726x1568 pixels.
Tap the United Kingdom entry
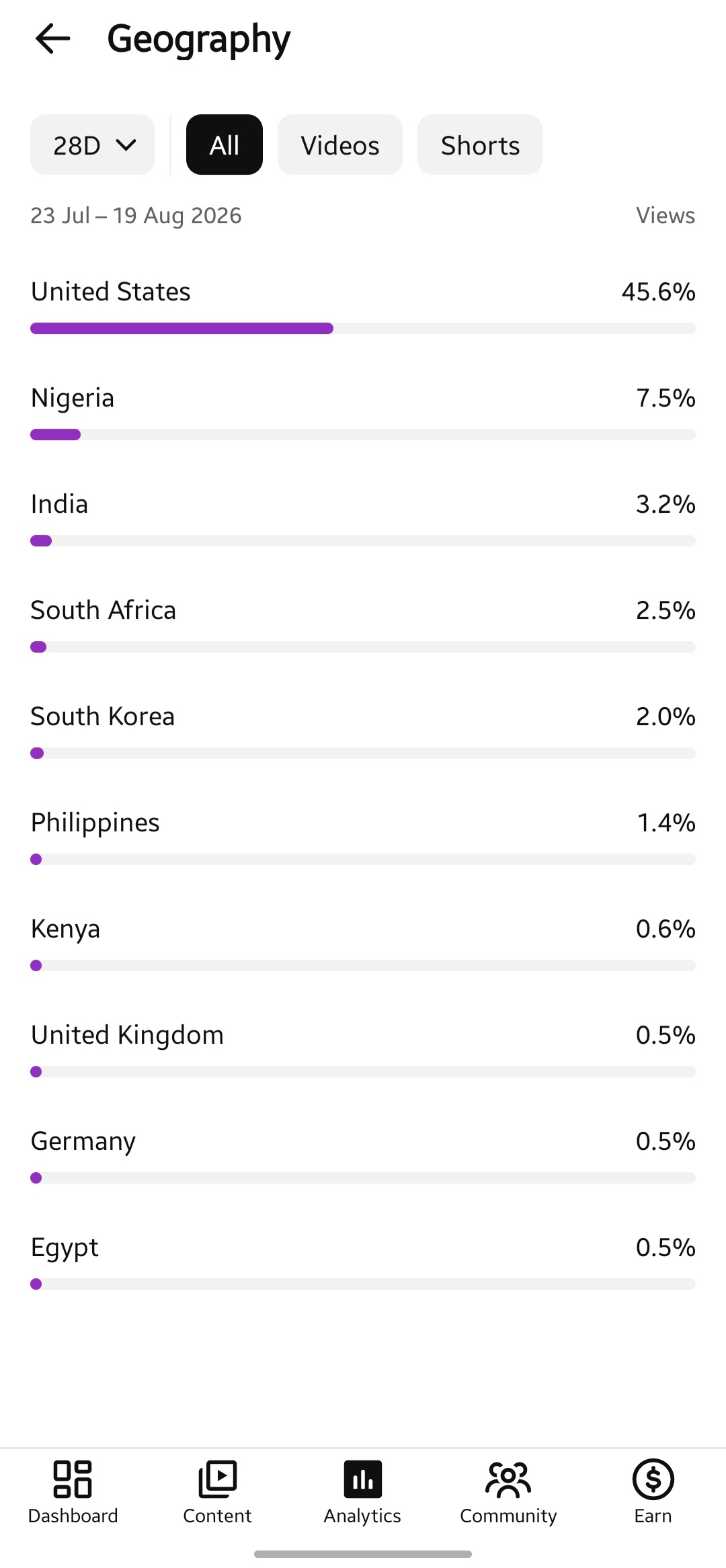[x=363, y=1050]
